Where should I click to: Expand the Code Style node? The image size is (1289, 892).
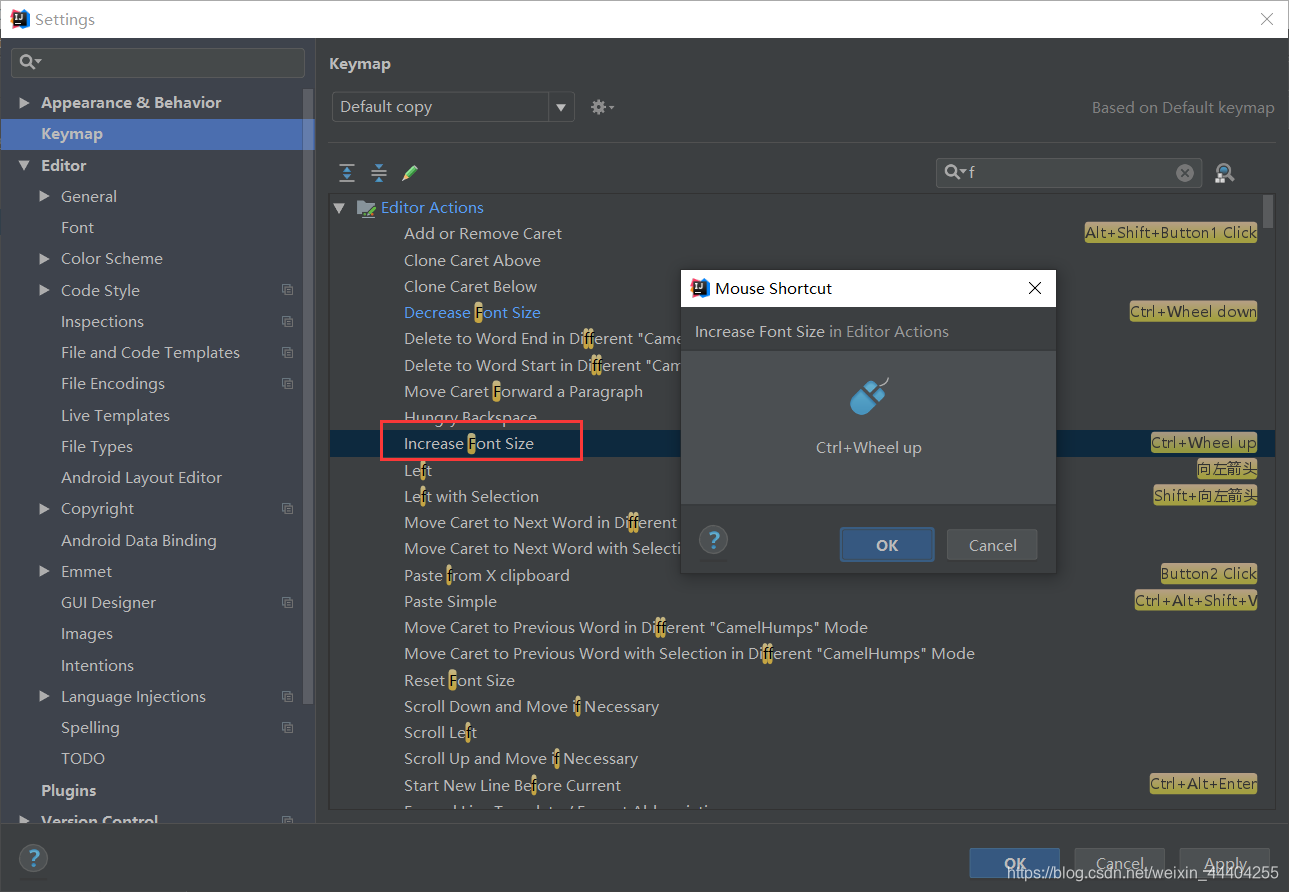pos(44,290)
